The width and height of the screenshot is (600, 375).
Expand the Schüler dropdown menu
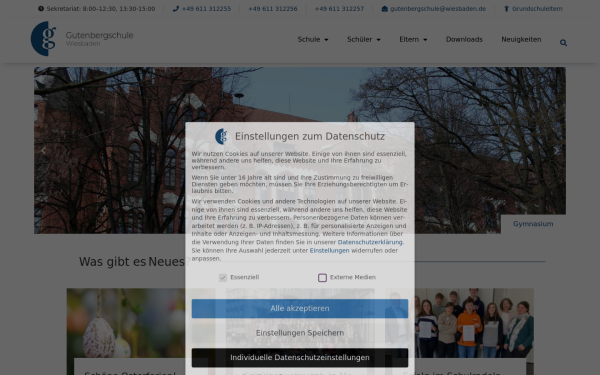click(364, 39)
